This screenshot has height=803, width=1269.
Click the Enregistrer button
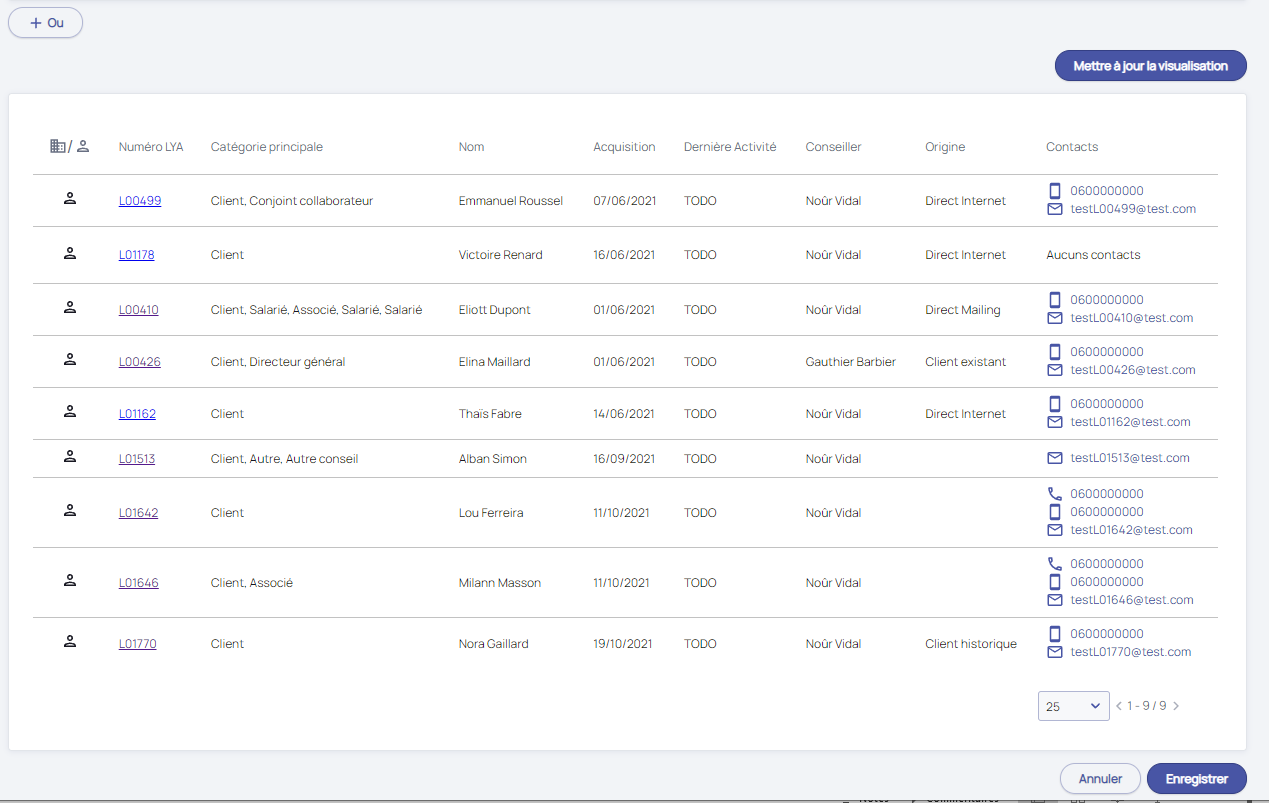(1196, 779)
